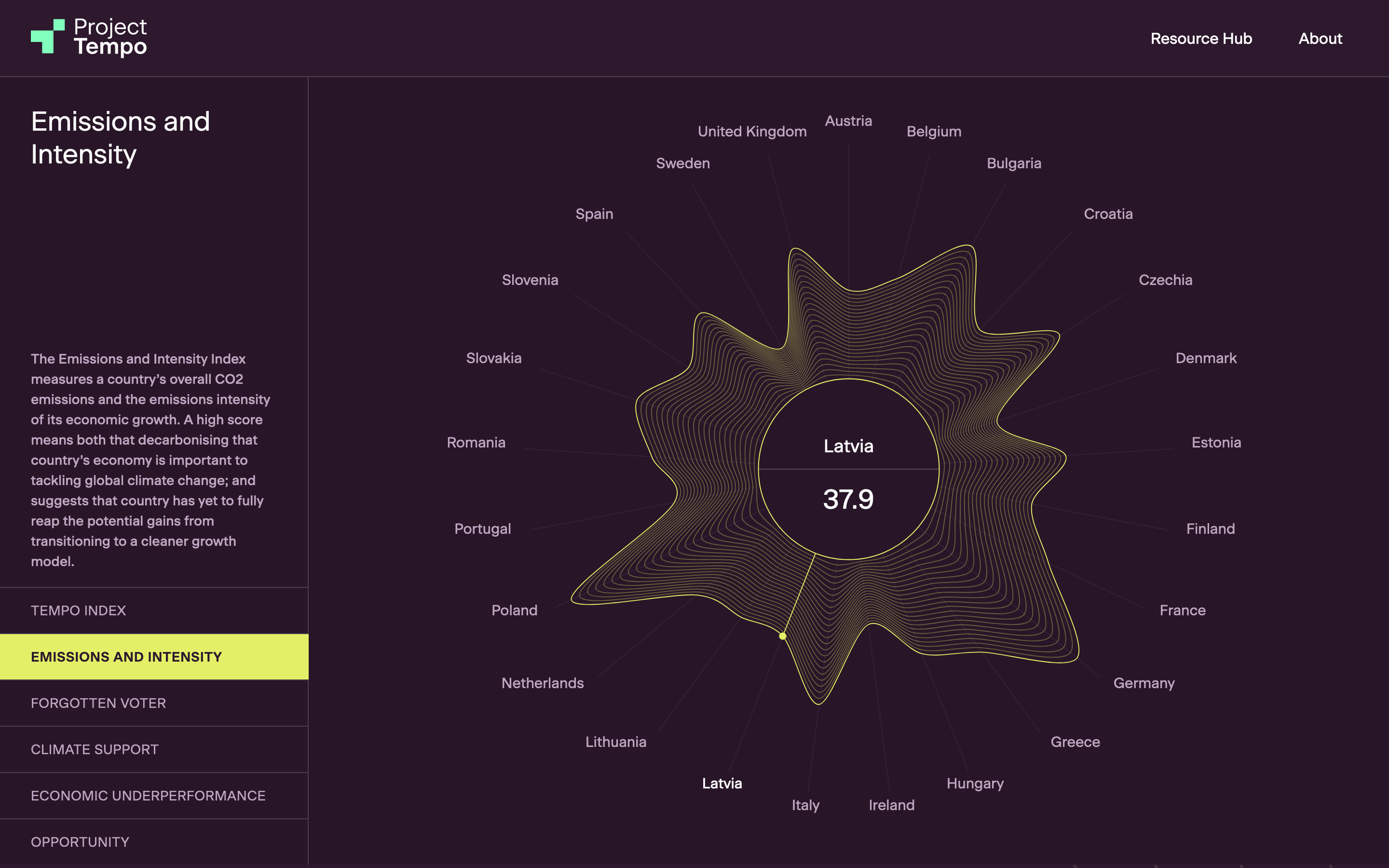This screenshot has height=868, width=1389.
Task: Select Poland on the radar chart
Action: point(514,610)
